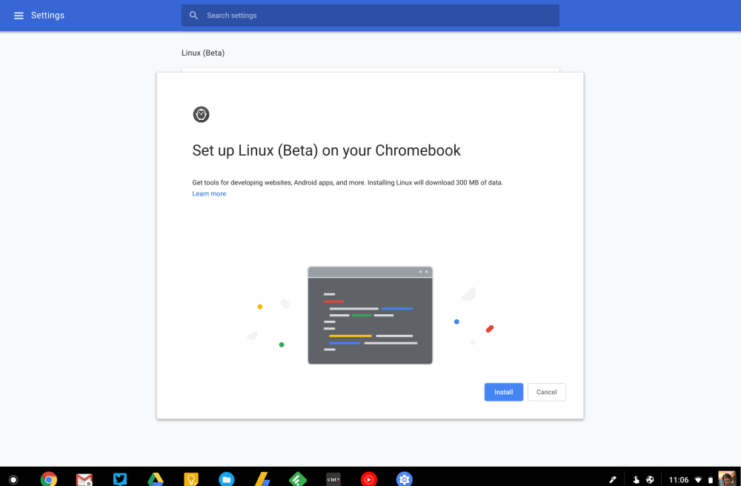Screen dimensions: 741x486
Task: Open the Settings hamburger menu
Action: tap(18, 16)
